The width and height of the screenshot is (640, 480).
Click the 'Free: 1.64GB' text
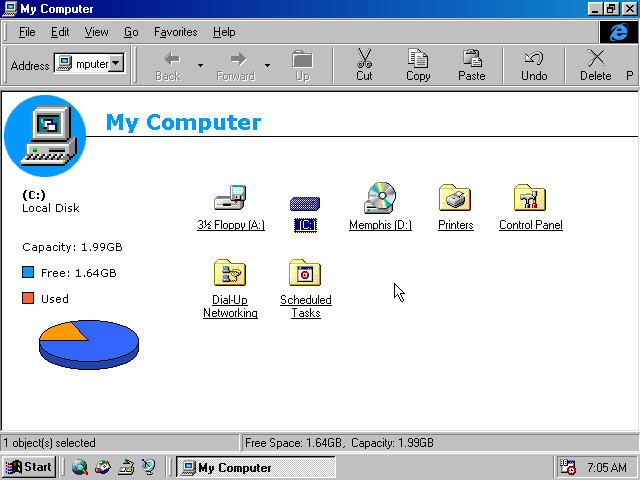pos(78,273)
